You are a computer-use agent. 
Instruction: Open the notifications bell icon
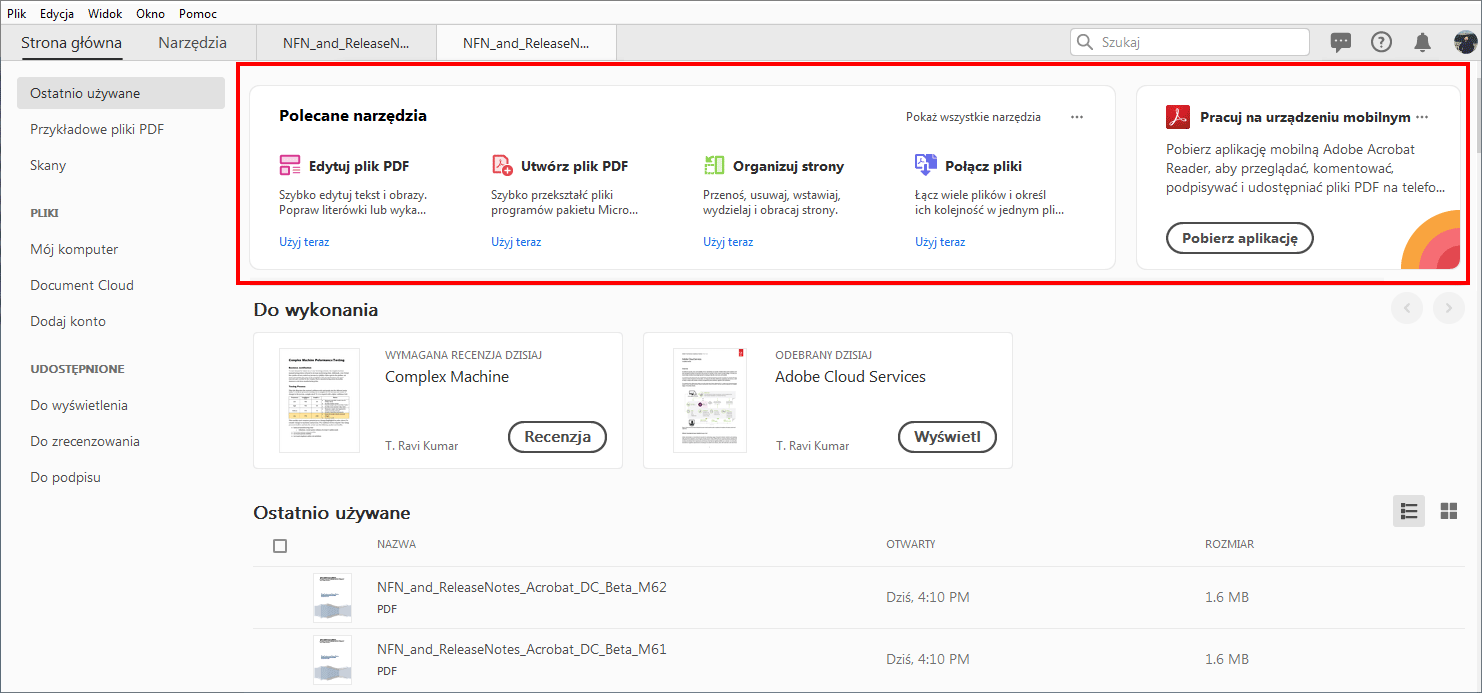(1422, 42)
